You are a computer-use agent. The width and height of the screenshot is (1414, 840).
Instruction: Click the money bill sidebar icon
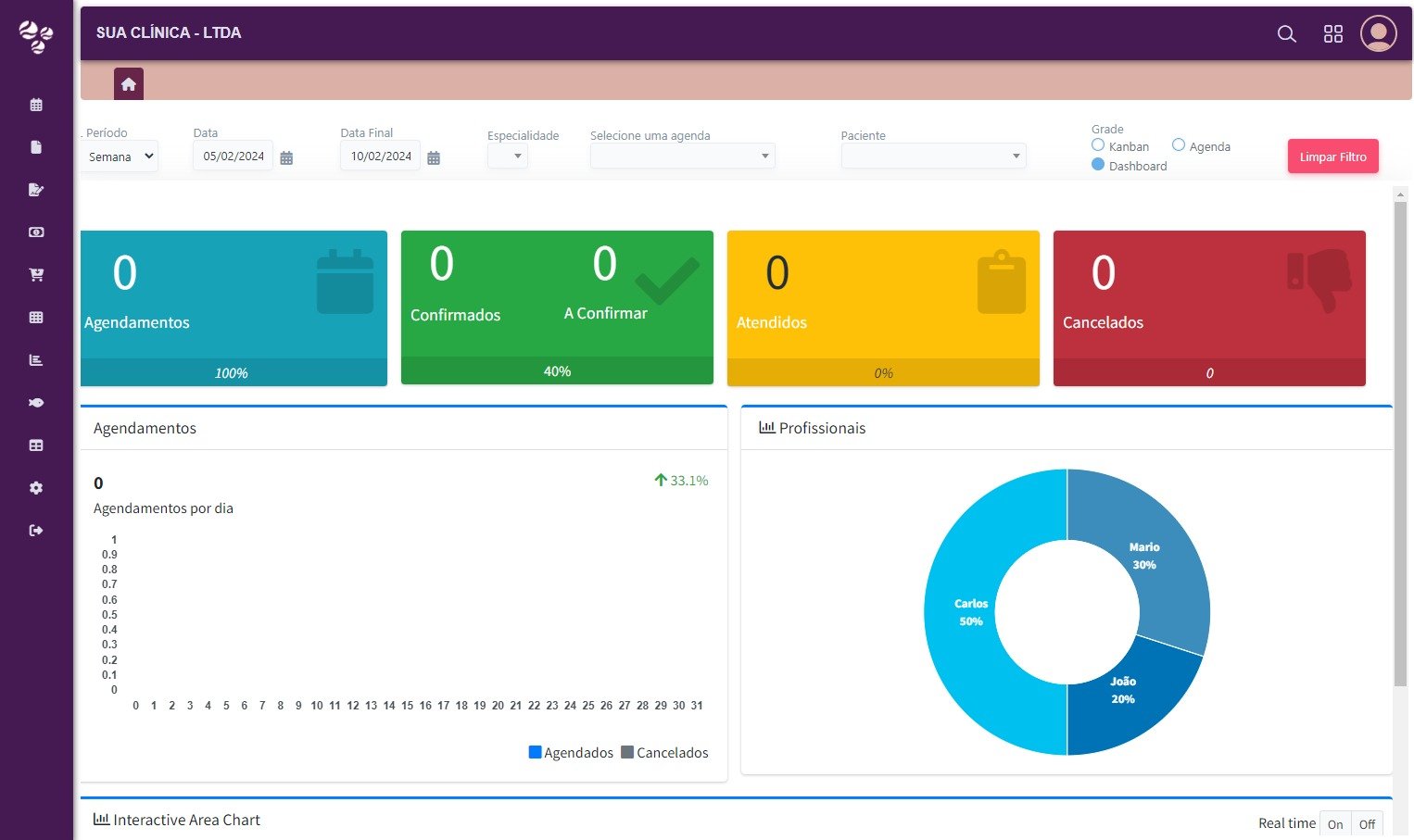coord(36,232)
